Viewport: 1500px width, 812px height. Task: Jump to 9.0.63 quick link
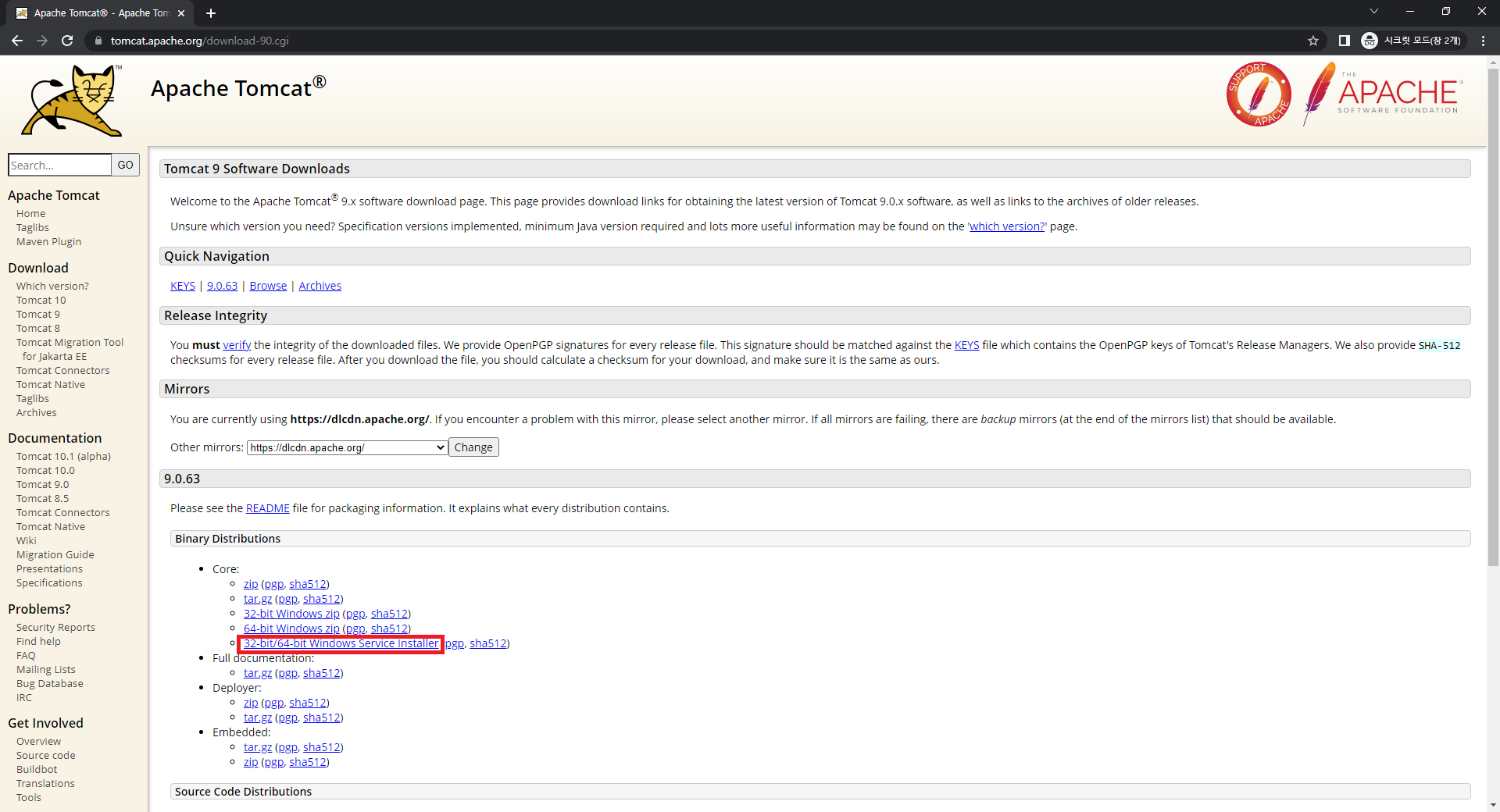click(x=222, y=286)
